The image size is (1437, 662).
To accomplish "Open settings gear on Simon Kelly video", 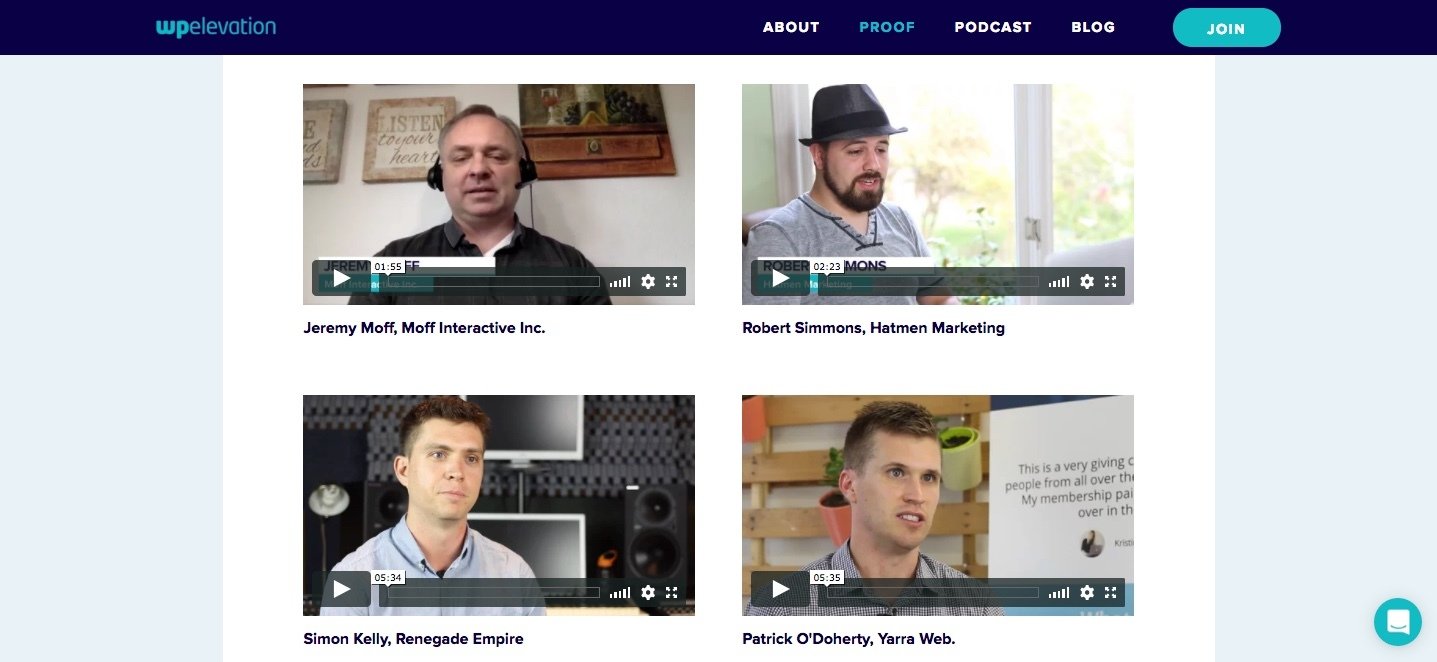I will 648,593.
